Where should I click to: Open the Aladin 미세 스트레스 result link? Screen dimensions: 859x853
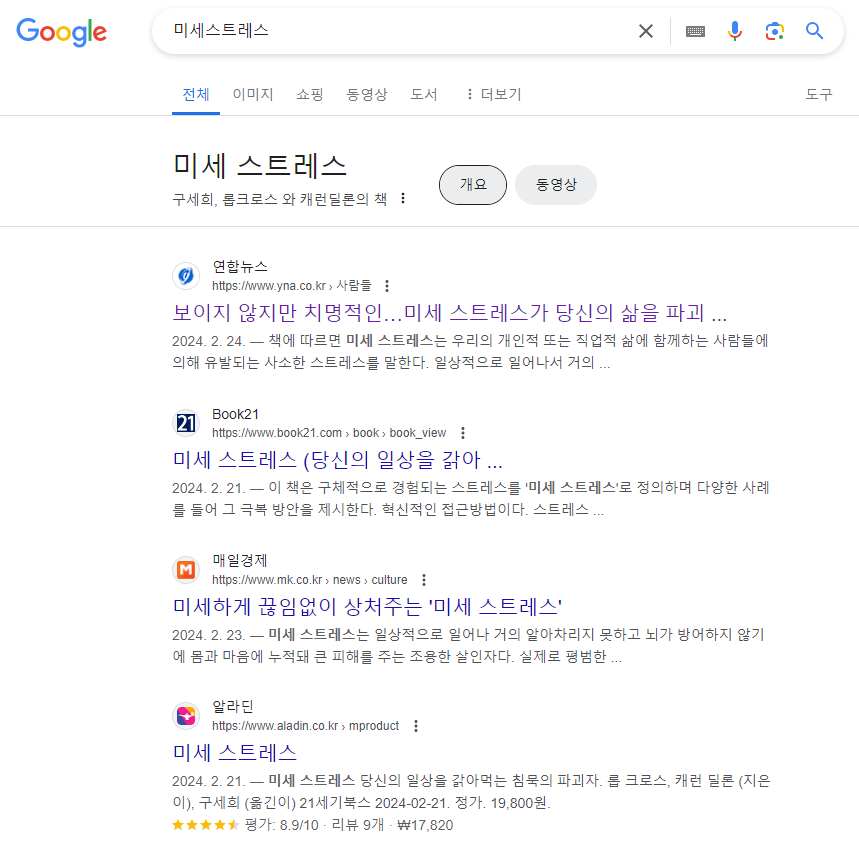click(x=234, y=753)
